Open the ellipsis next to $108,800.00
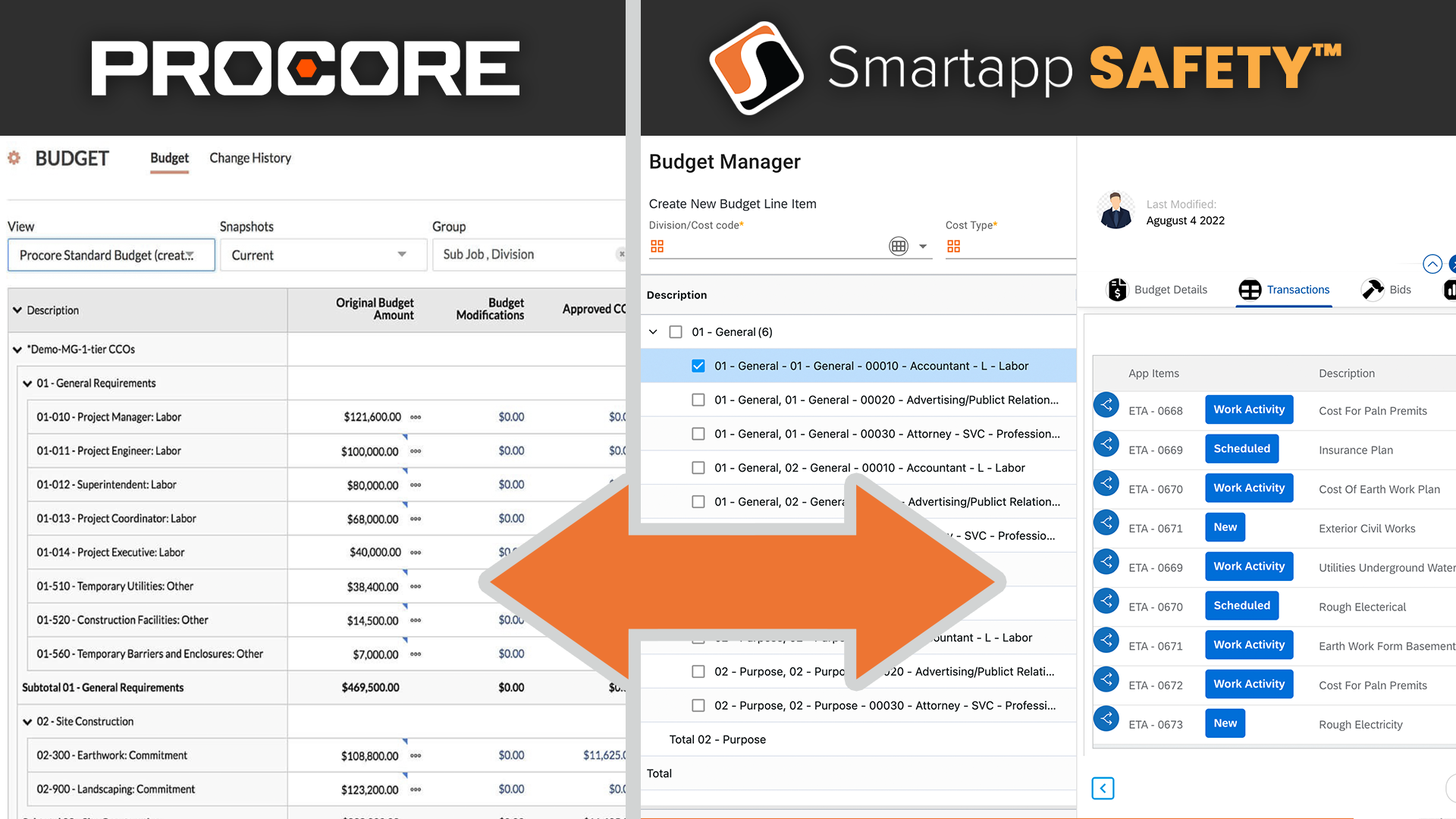 416,756
